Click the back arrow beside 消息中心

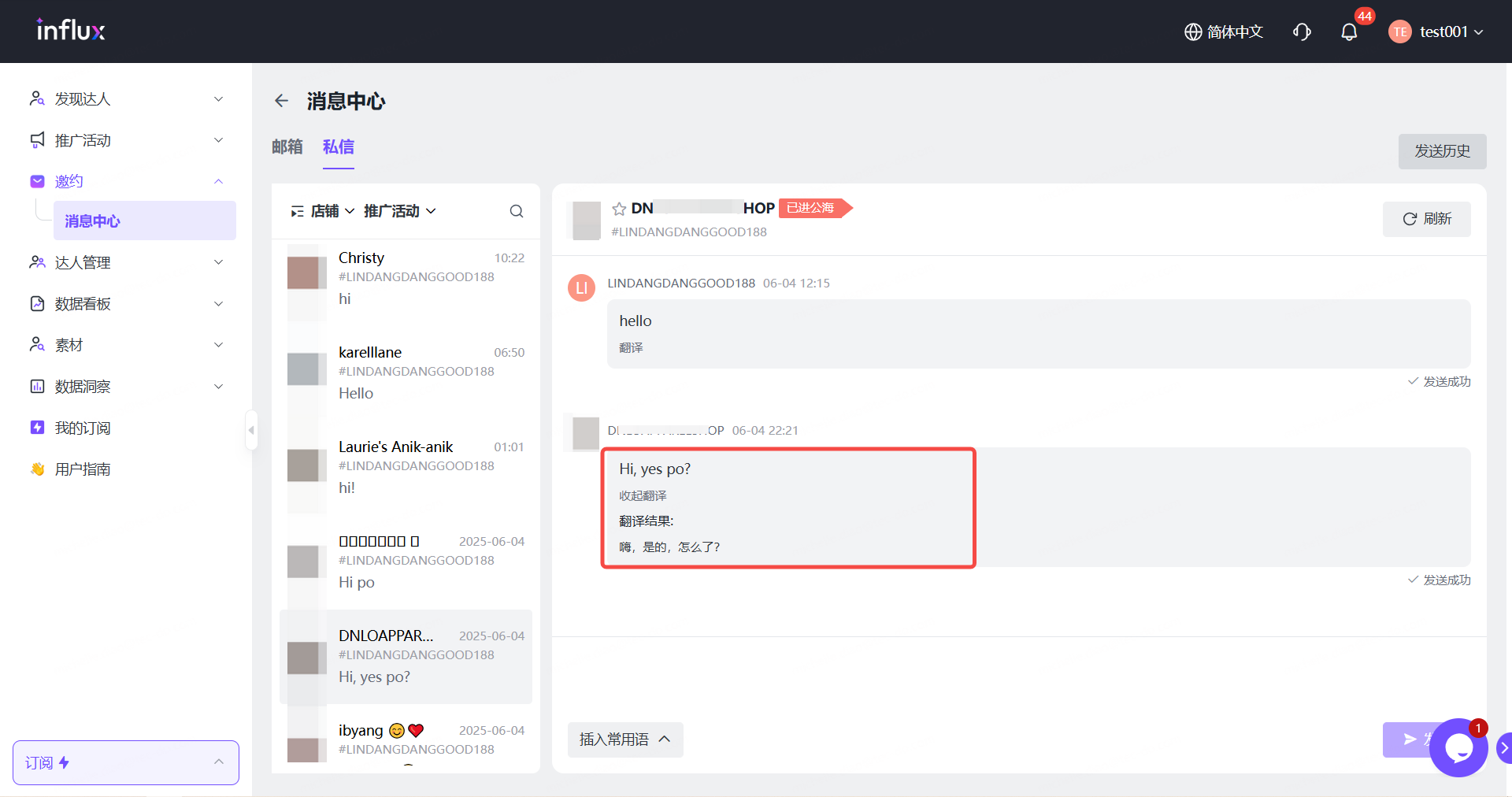coord(281,101)
